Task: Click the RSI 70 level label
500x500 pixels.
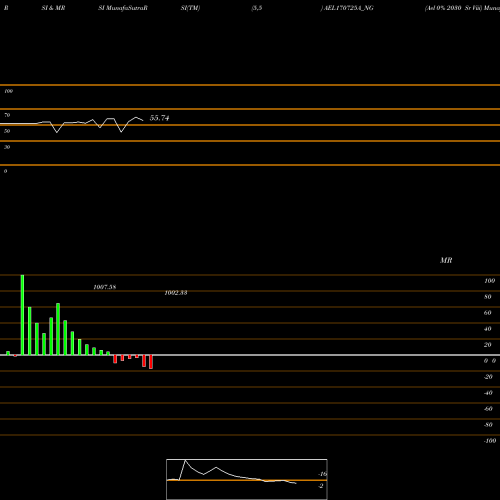Action: point(7,115)
